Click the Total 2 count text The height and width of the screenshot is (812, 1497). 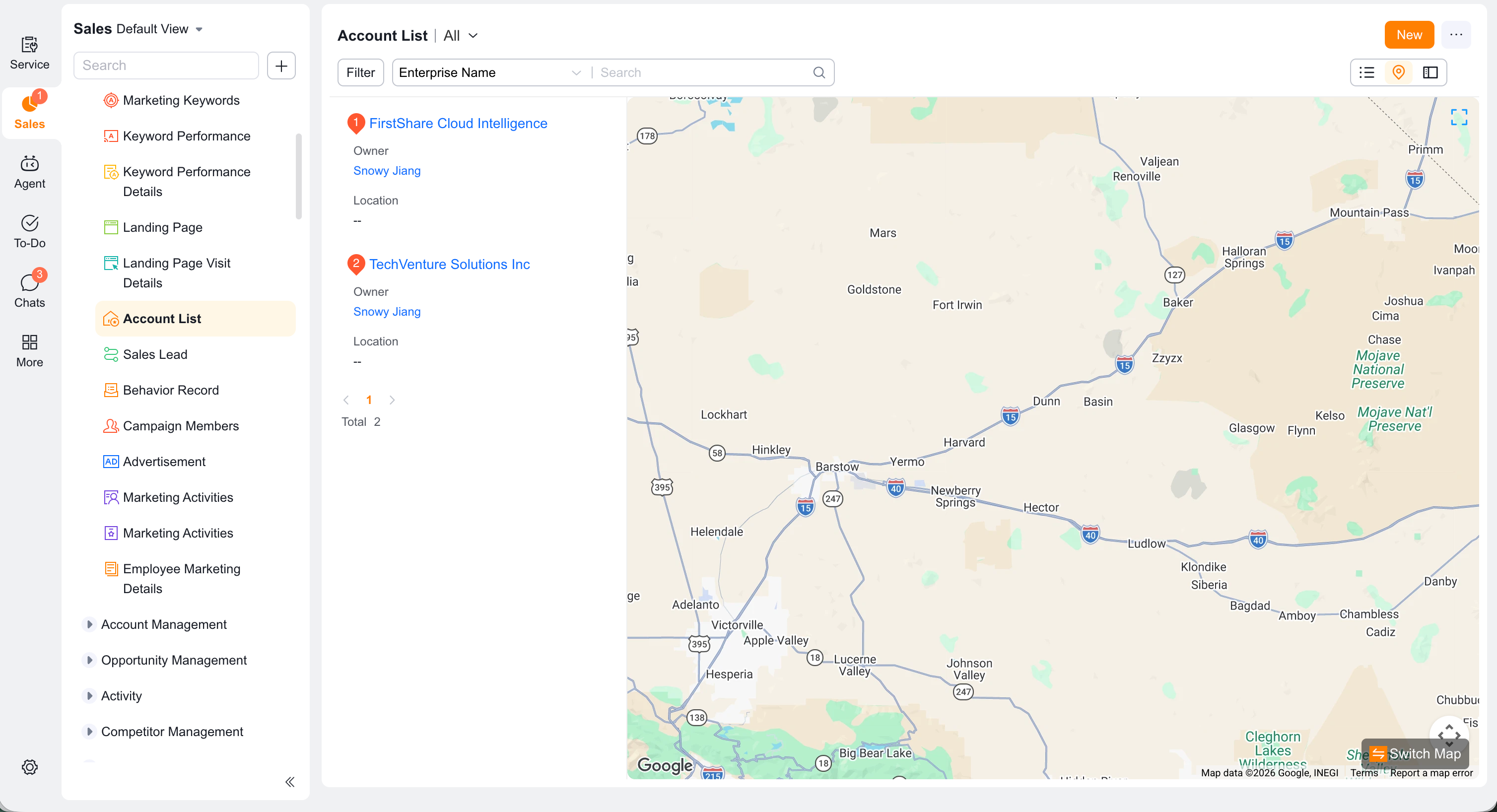[x=361, y=422]
